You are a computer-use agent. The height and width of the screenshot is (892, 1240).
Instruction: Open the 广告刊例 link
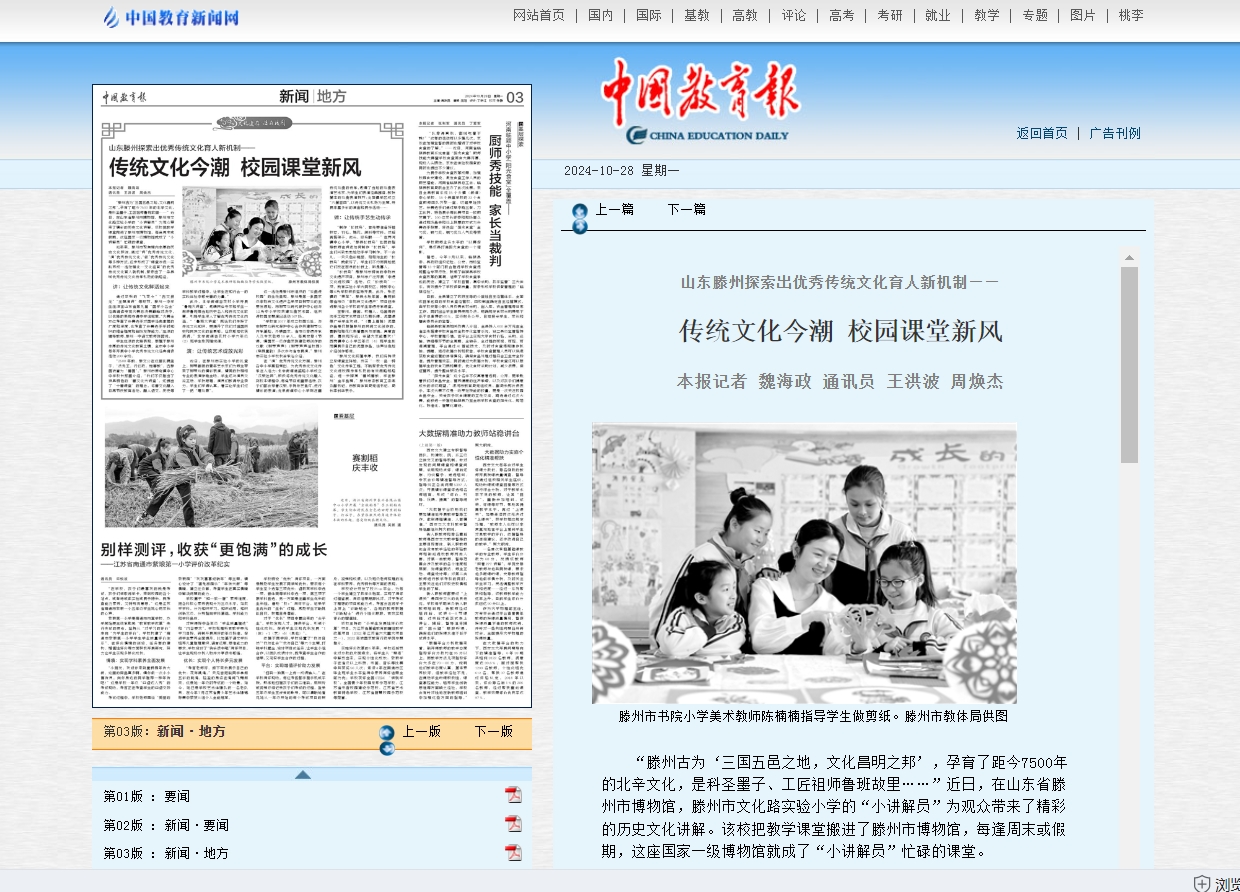pos(1115,133)
